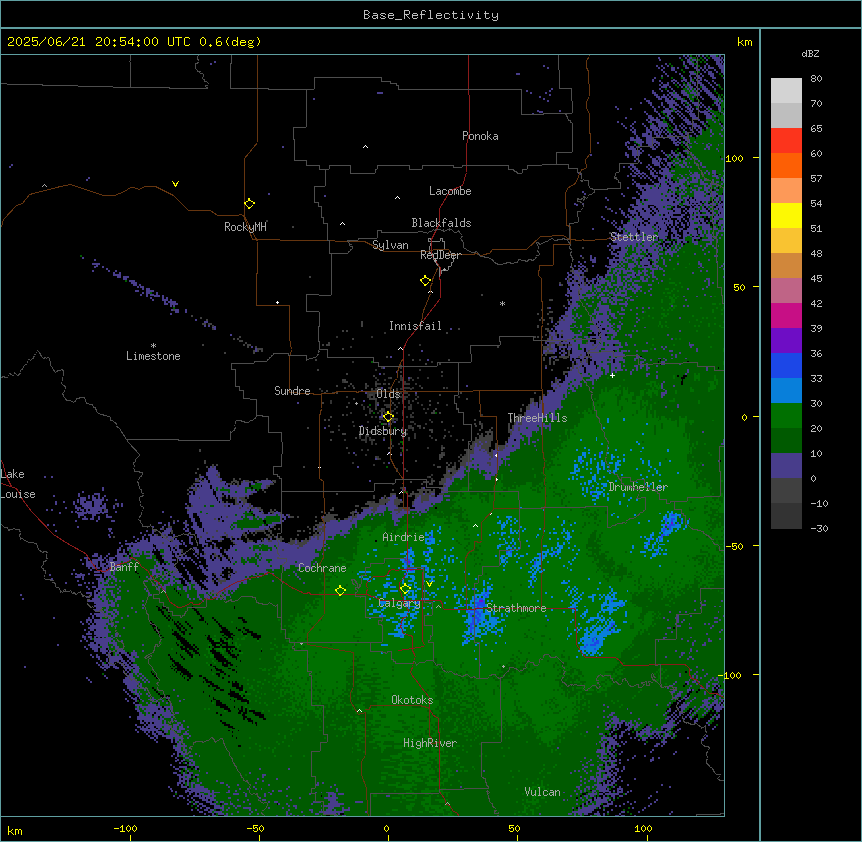Screen dimensions: 862x842
Task: Click the Olds label
Action: click(x=388, y=394)
